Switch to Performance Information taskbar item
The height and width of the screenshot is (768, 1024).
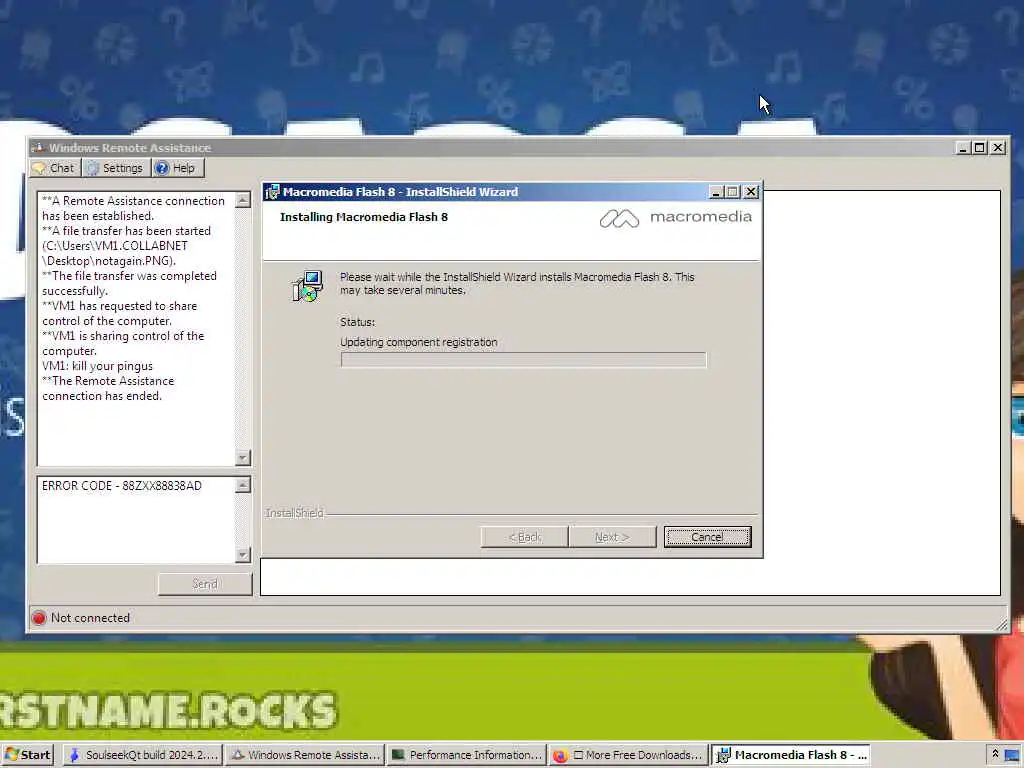tap(466, 755)
